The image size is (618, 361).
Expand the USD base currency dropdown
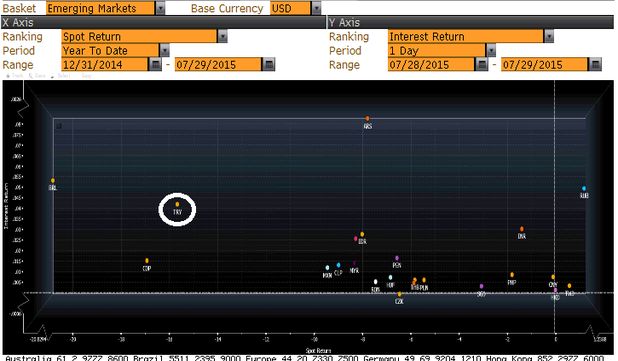[x=316, y=8]
